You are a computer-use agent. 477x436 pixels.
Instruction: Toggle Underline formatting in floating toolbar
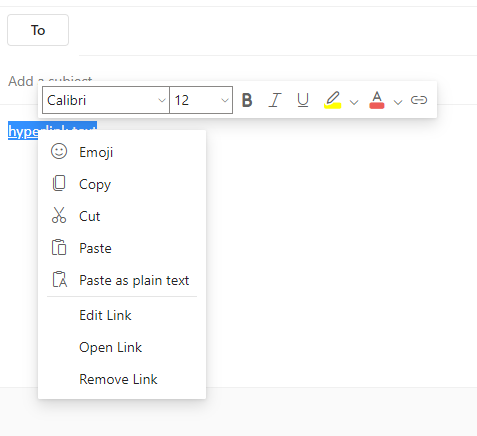click(x=303, y=100)
